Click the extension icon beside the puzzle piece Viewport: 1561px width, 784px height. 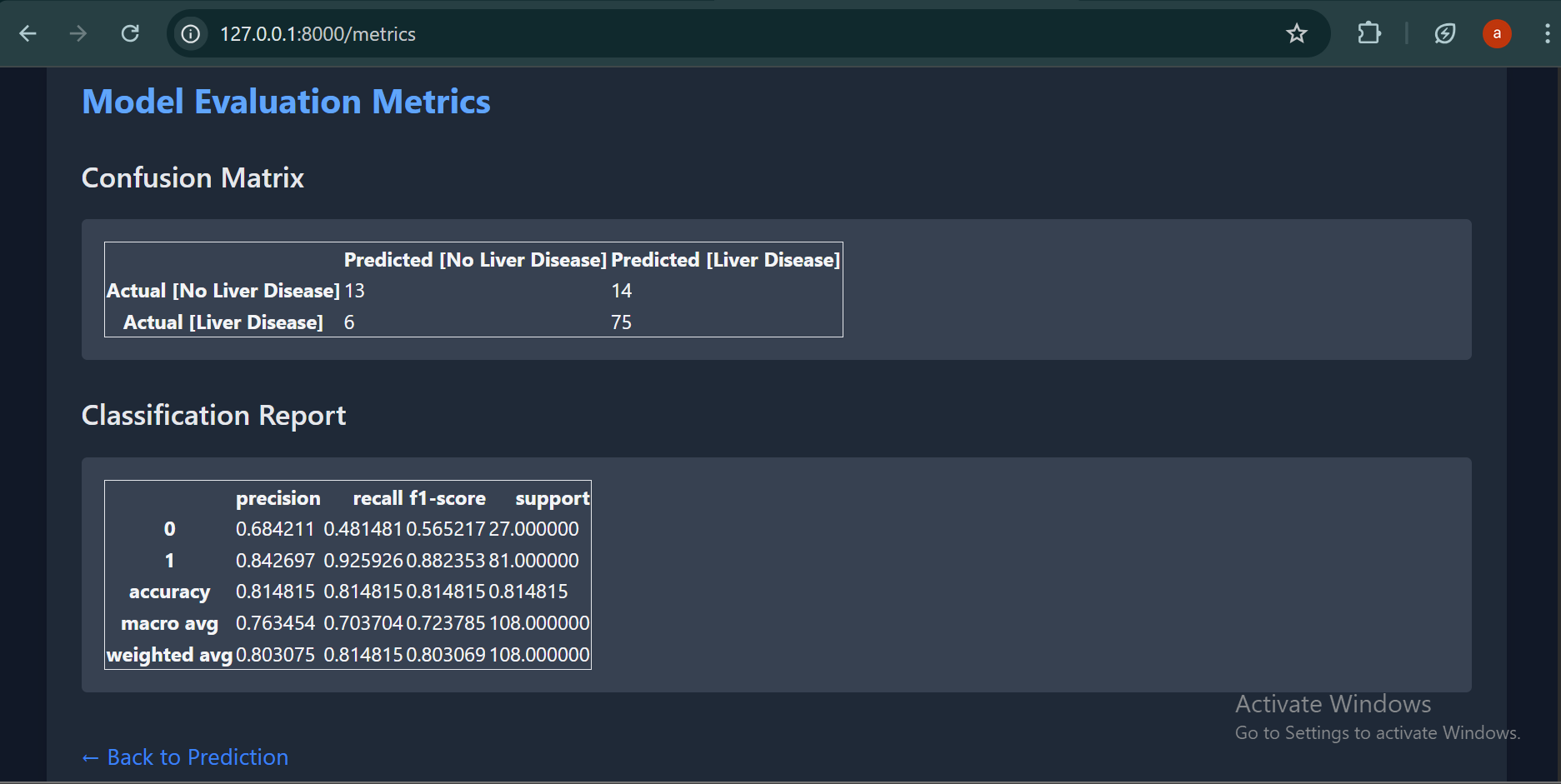click(x=1445, y=33)
